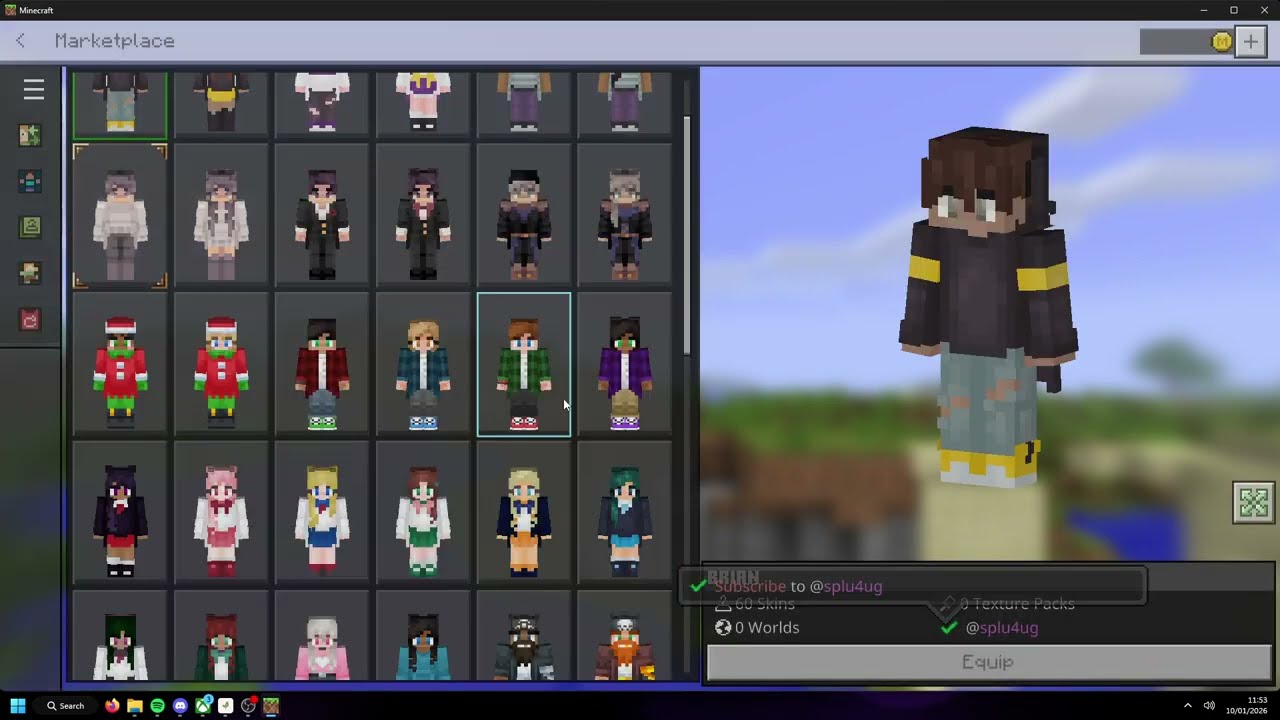Screen dimensions: 1280x720
Task: Open the running character sidebar icon
Action: (30, 273)
